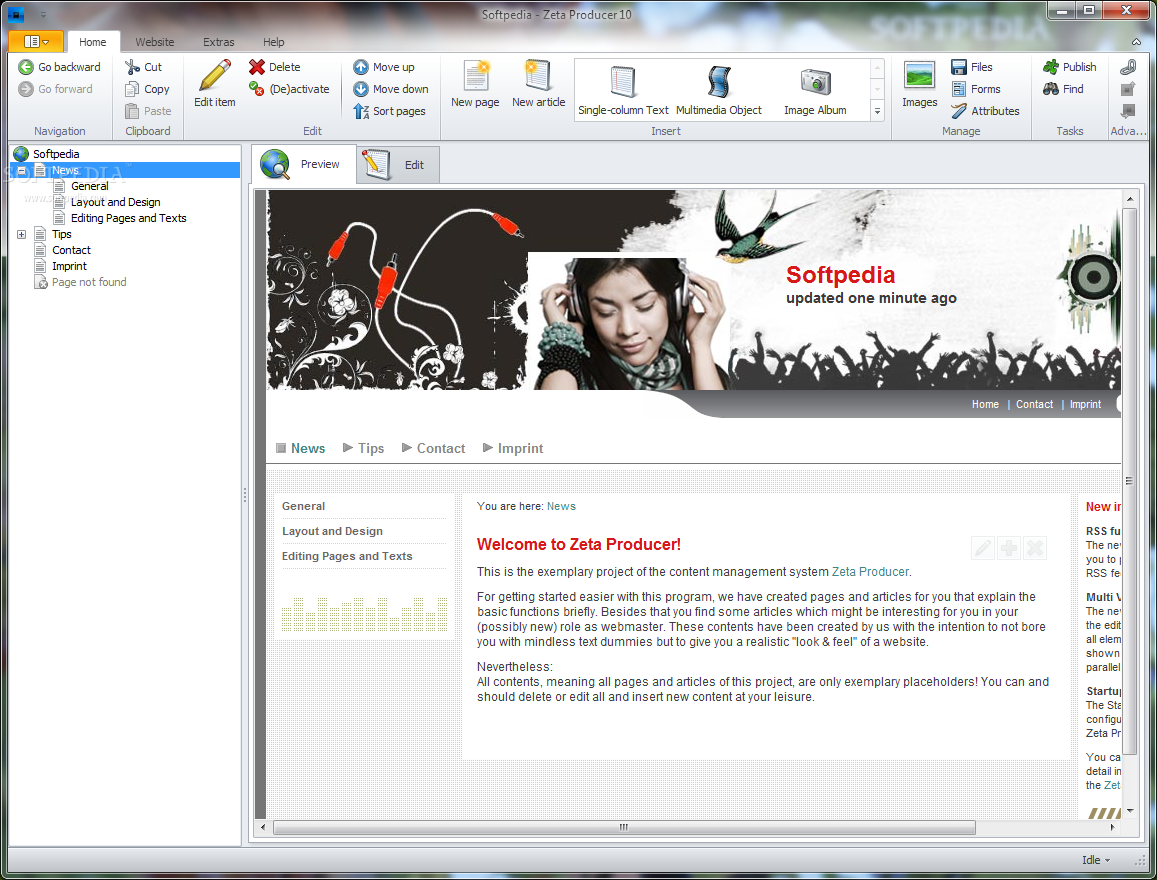Switch to the Edit view tab
Viewport: 1157px width, 880px height.
click(x=398, y=164)
